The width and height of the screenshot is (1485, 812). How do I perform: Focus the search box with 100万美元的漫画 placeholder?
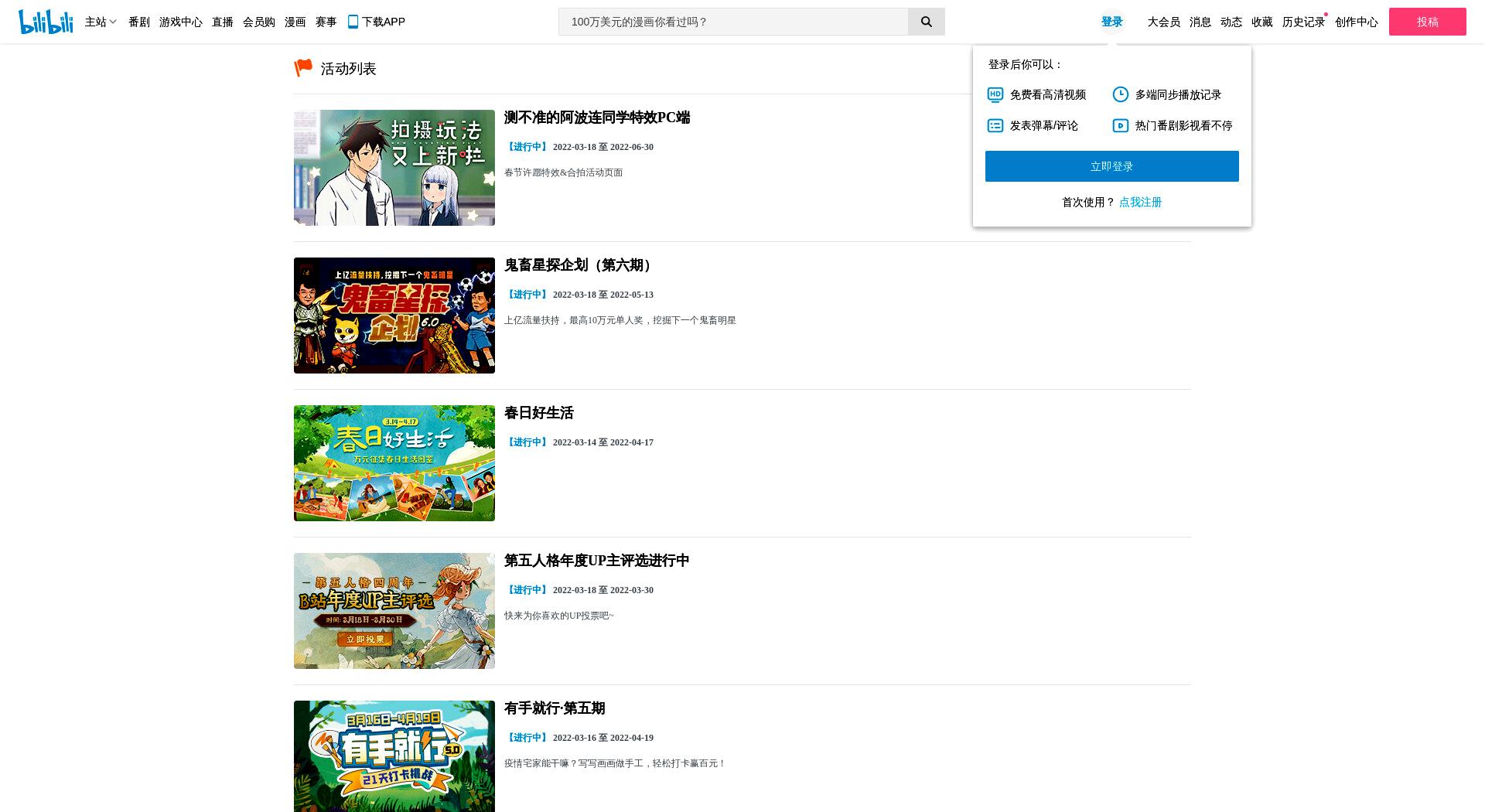pyautogui.click(x=733, y=22)
